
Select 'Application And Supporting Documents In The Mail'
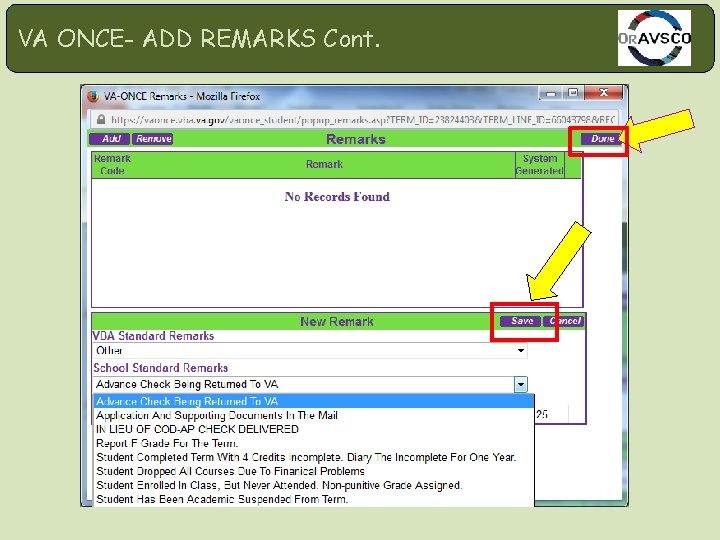click(x=314, y=415)
